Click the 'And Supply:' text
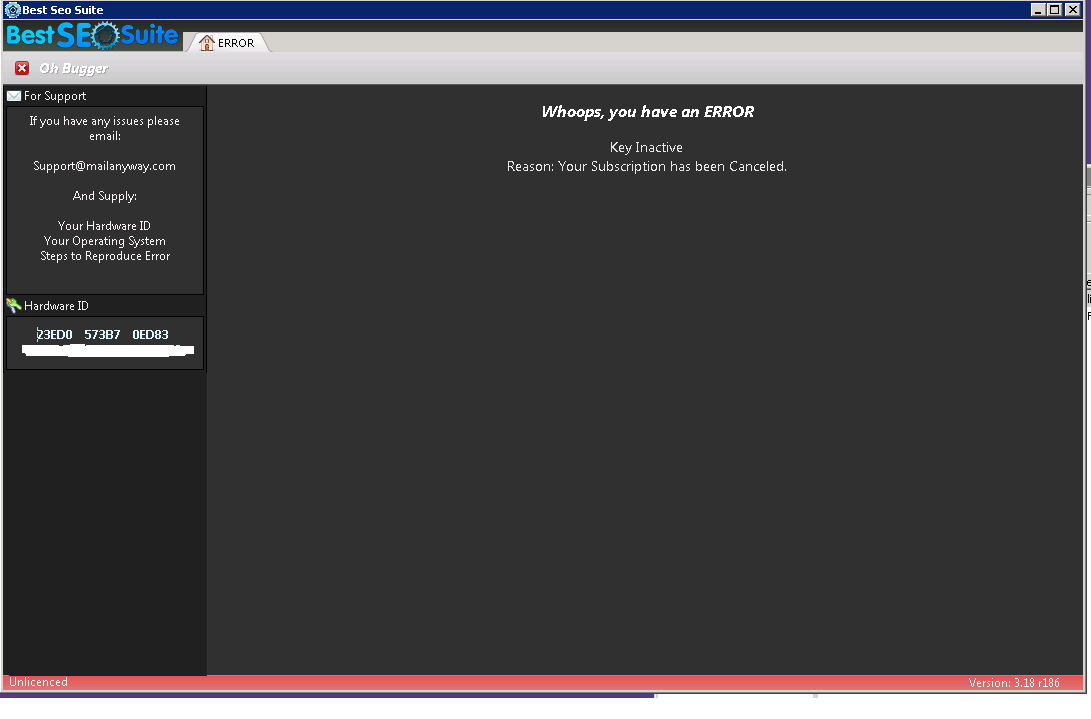1091x719 pixels. click(x=105, y=196)
